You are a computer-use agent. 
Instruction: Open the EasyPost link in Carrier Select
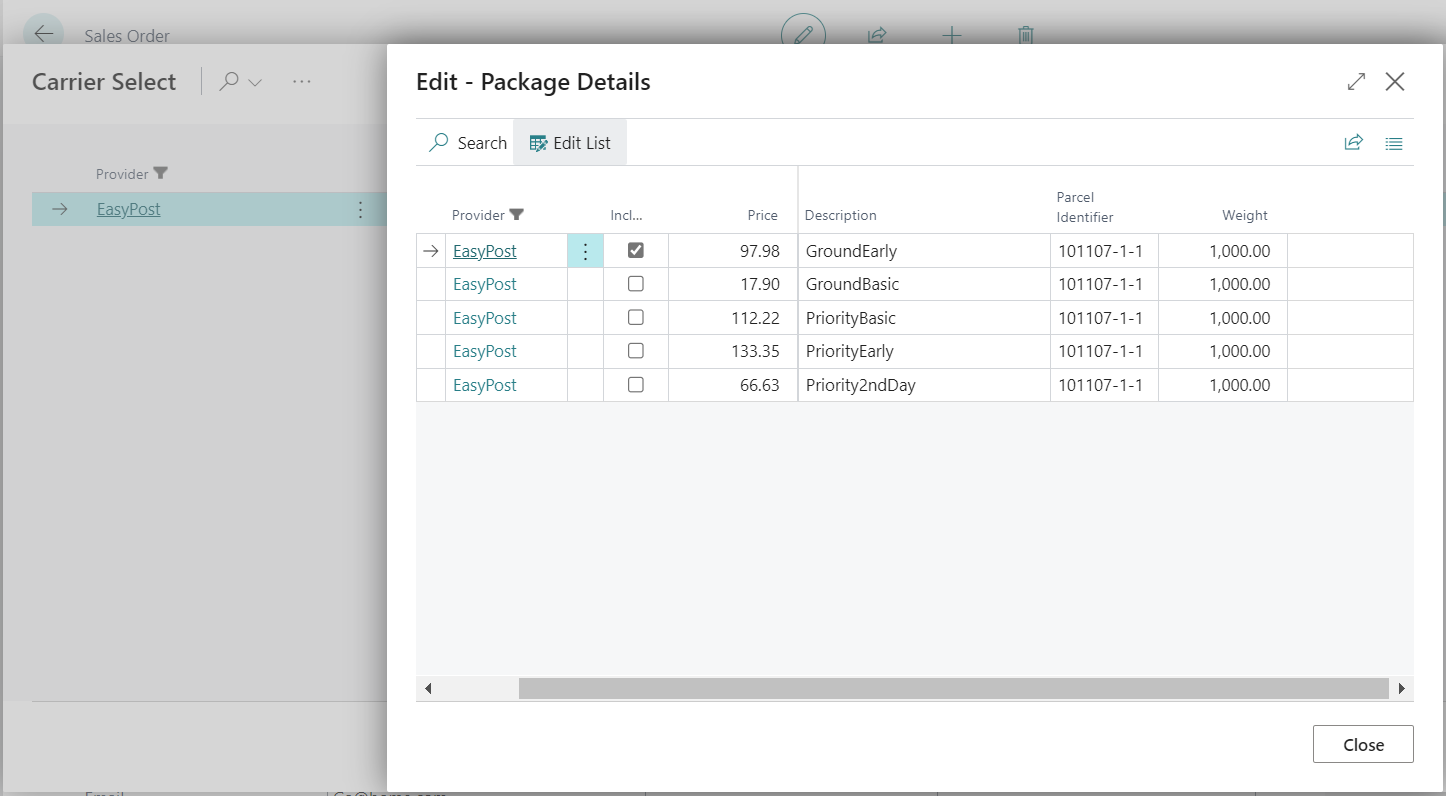[x=129, y=209]
